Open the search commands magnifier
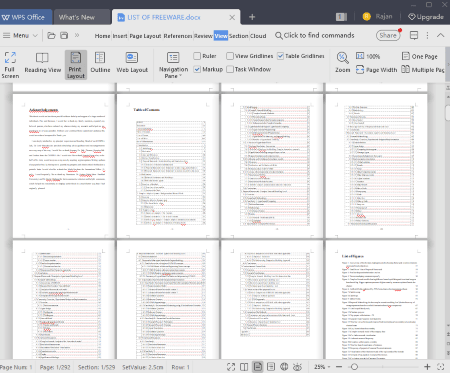The width and height of the screenshot is (450, 373). tap(279, 35)
